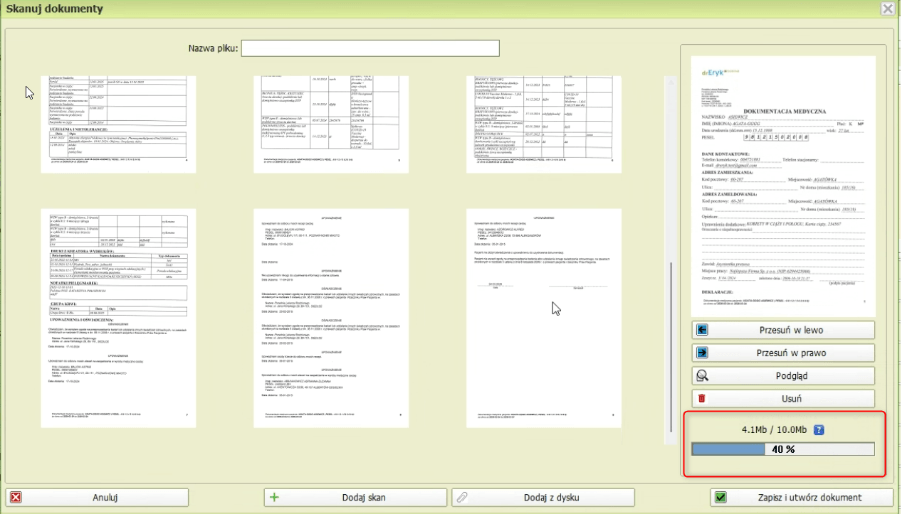Close the Skanuj dokumenty dialog

point(887,8)
